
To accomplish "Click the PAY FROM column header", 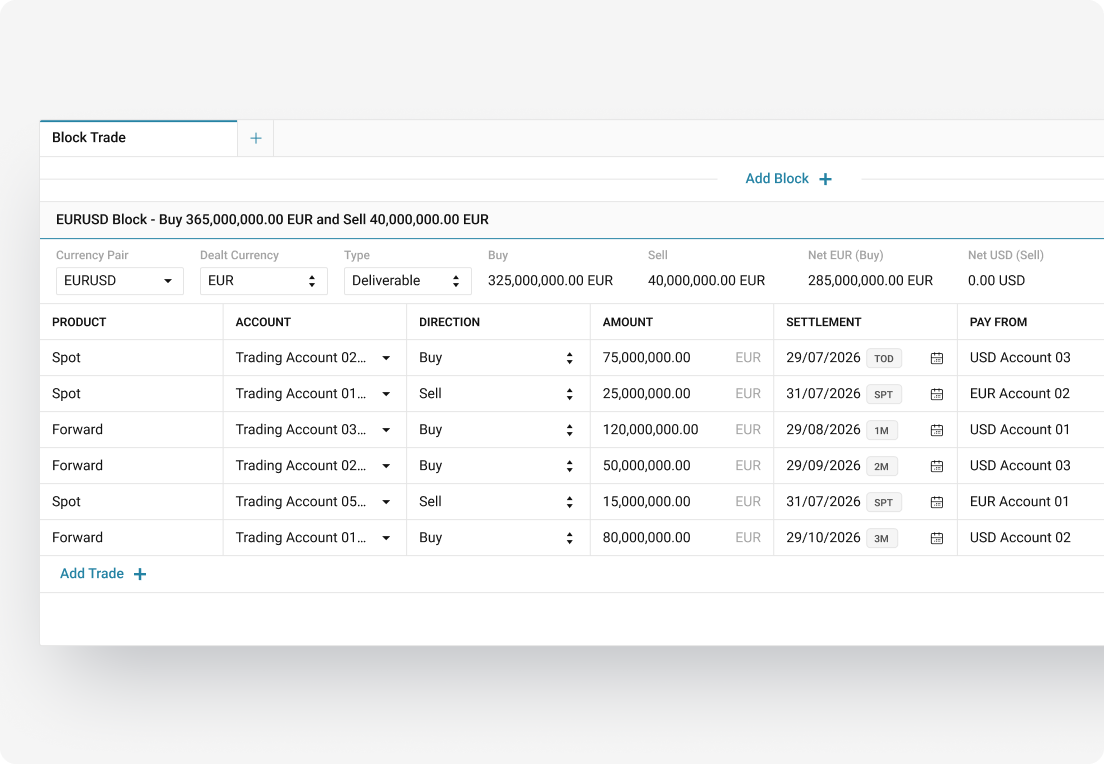I will click(998, 322).
